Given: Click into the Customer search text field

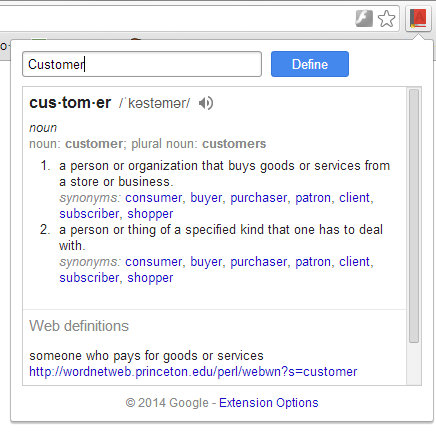Looking at the screenshot, I should coord(142,64).
